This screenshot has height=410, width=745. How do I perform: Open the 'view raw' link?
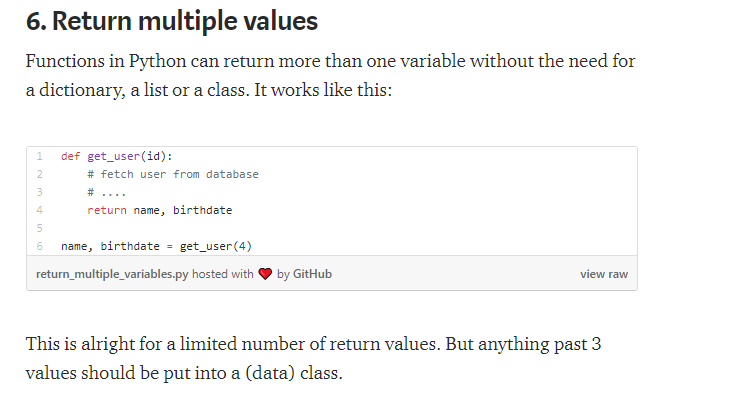(x=604, y=274)
